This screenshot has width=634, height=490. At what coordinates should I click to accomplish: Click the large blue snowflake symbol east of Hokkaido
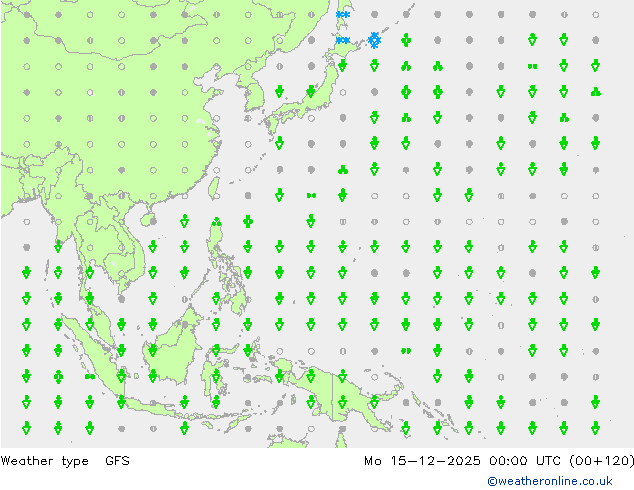(374, 40)
